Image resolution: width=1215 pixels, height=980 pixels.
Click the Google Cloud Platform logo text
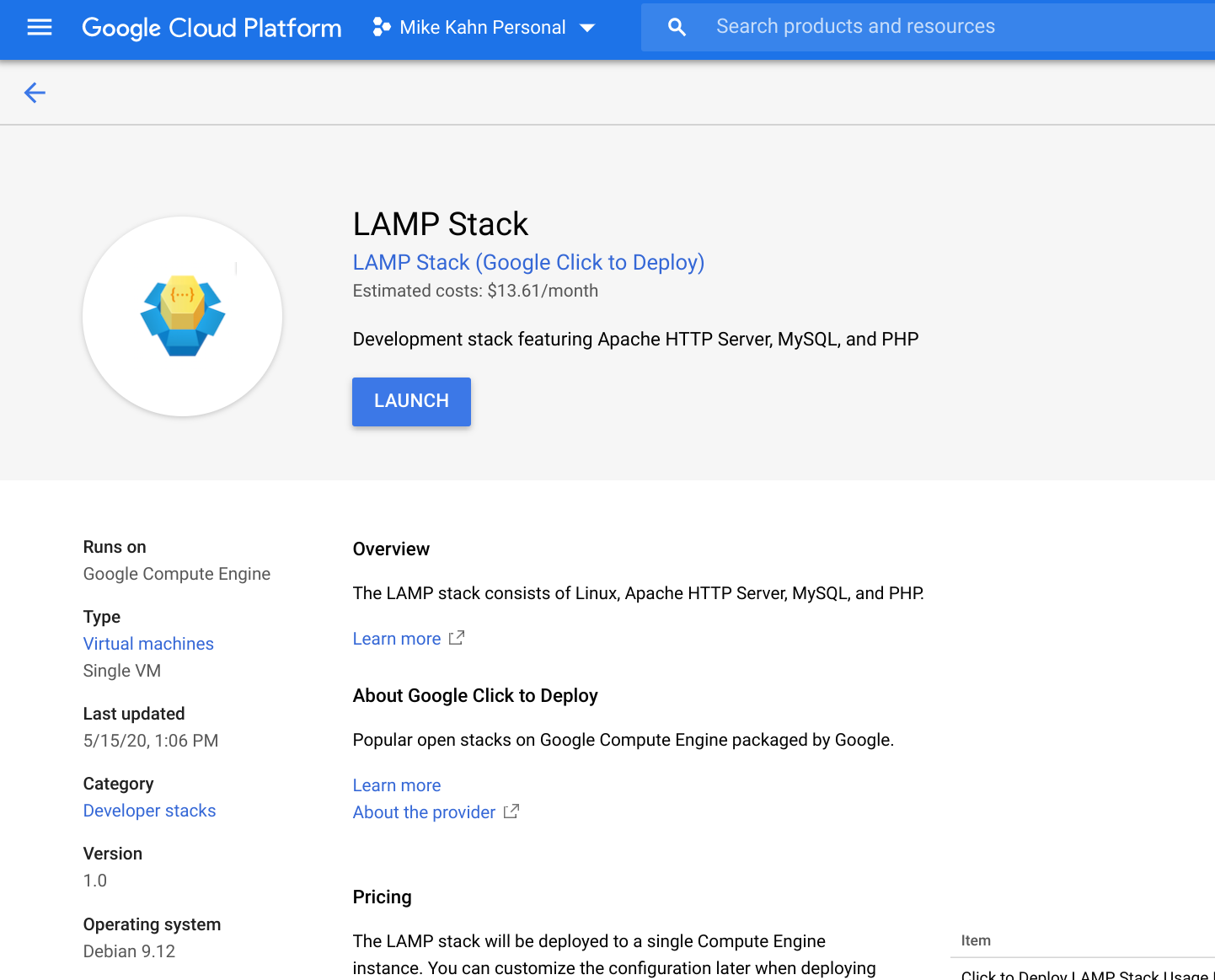pos(211,28)
